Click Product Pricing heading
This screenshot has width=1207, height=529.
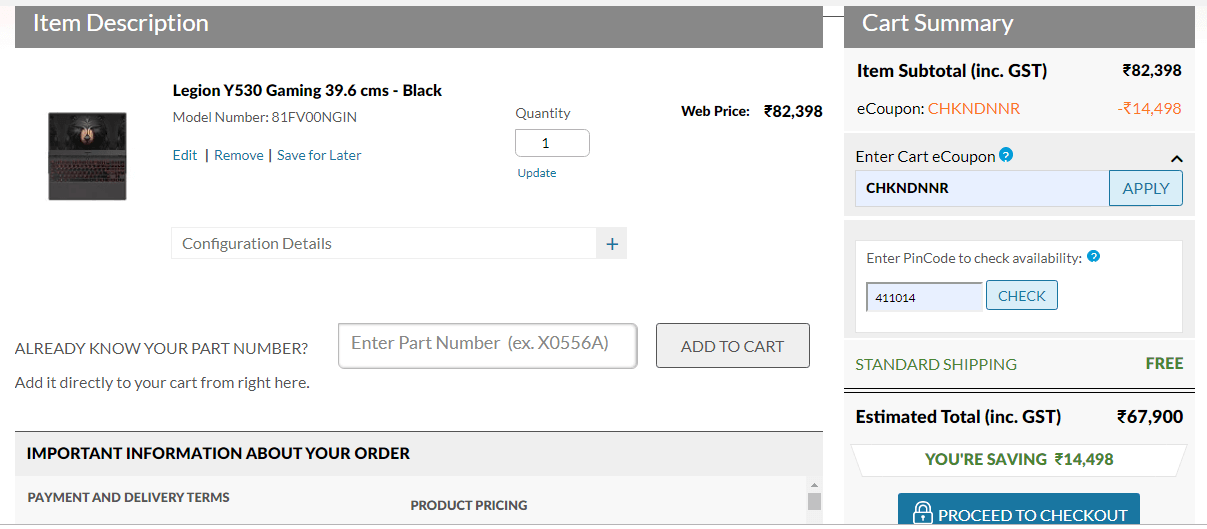point(469,505)
